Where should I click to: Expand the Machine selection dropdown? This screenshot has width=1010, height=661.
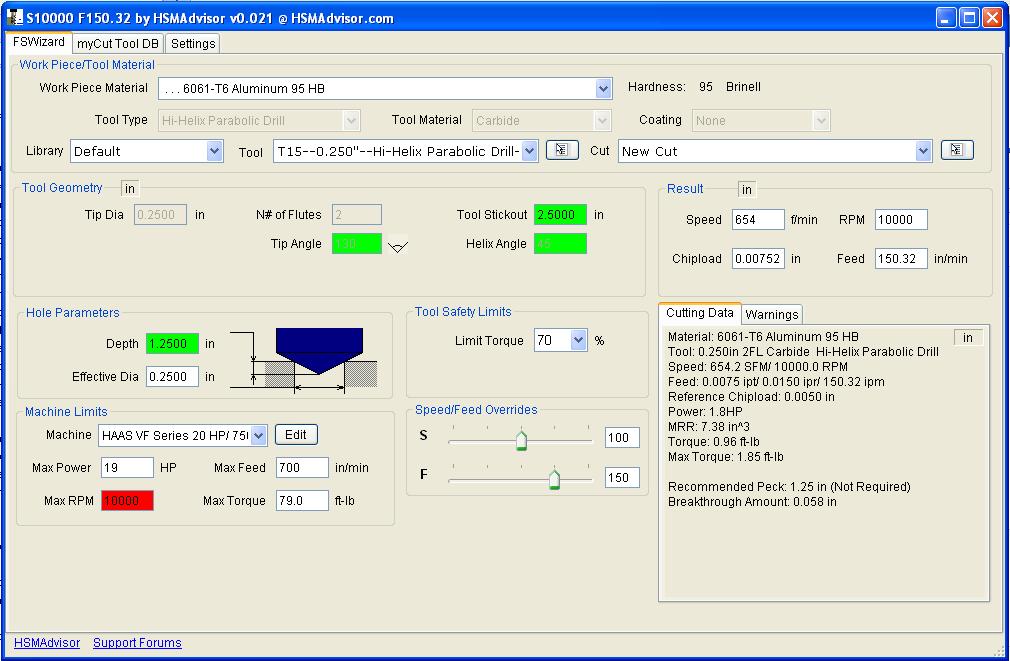pyautogui.click(x=258, y=435)
